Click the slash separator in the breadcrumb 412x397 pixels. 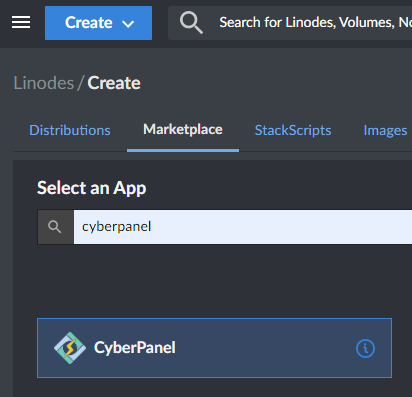pos(80,83)
